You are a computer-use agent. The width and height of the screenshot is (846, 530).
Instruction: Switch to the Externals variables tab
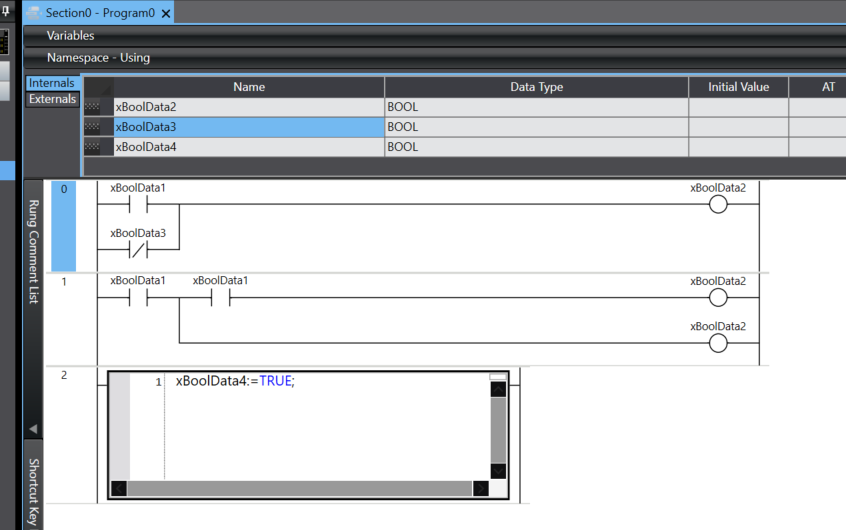coord(52,99)
